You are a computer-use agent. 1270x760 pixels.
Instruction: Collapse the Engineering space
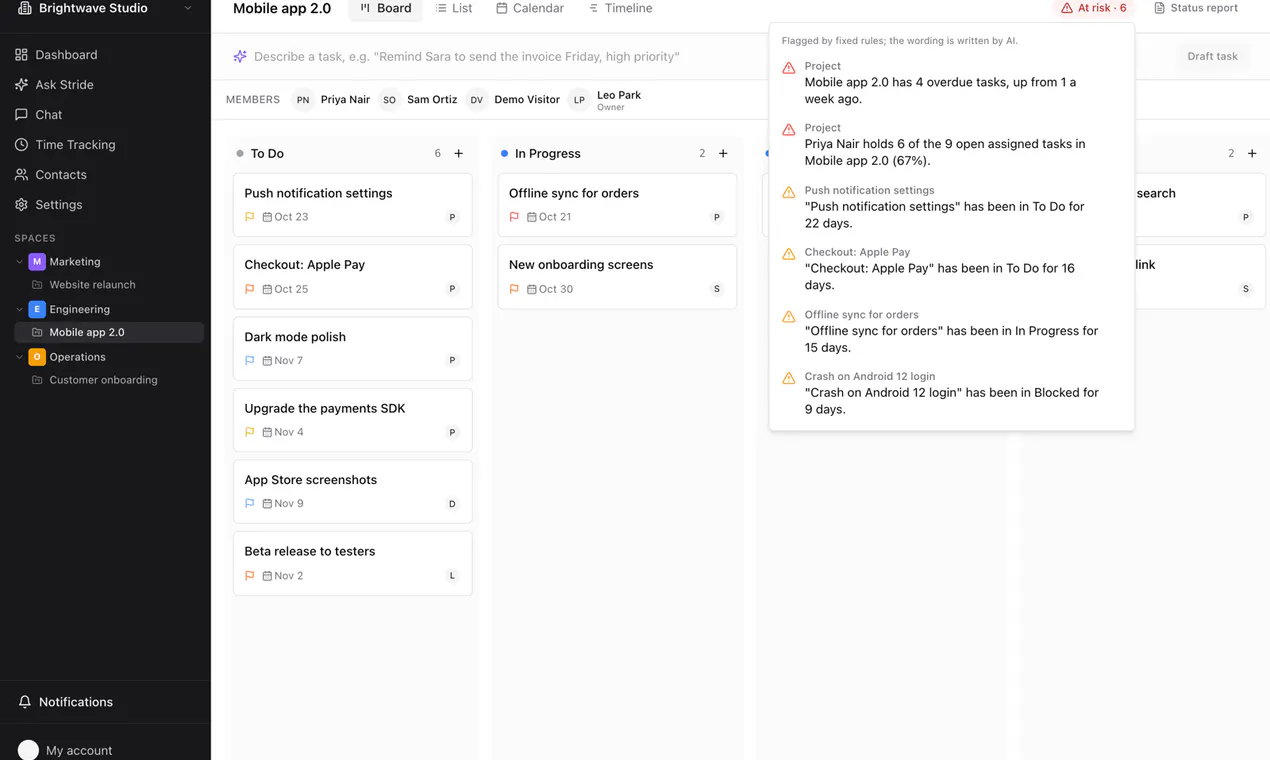(19, 309)
